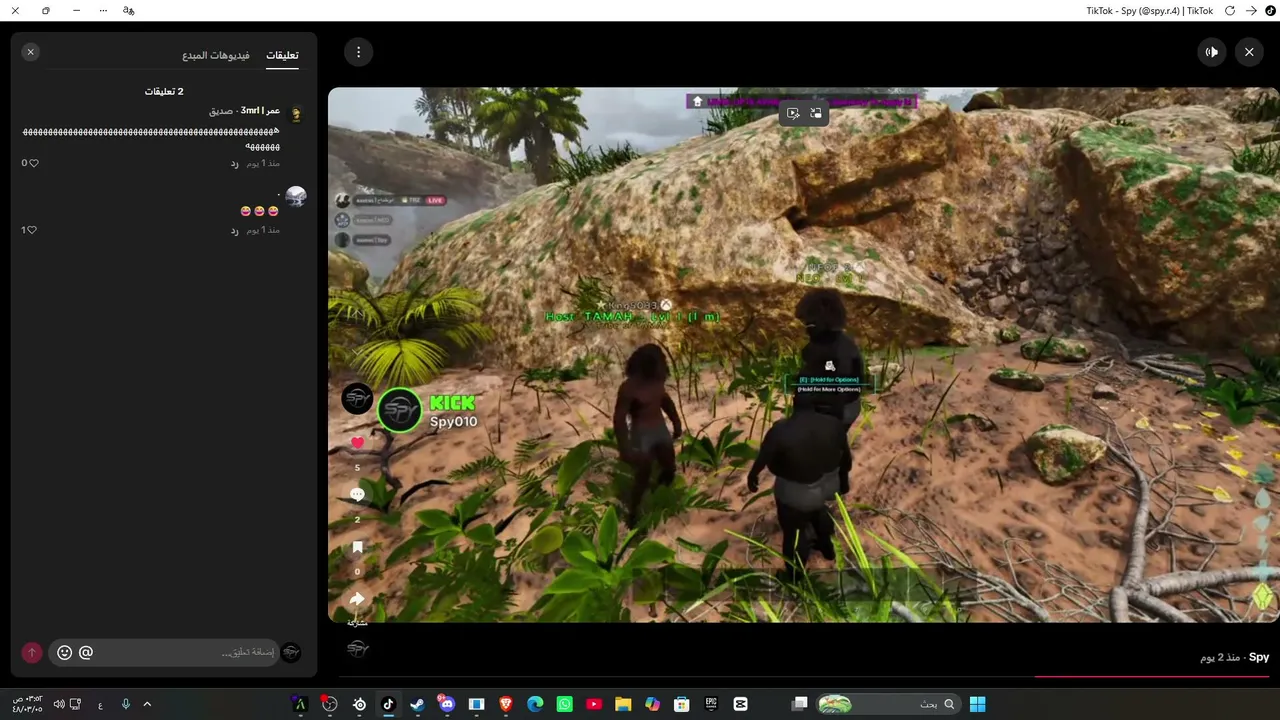Open the translate icon in title bar
Screen dimensions: 1280x720
point(129,10)
